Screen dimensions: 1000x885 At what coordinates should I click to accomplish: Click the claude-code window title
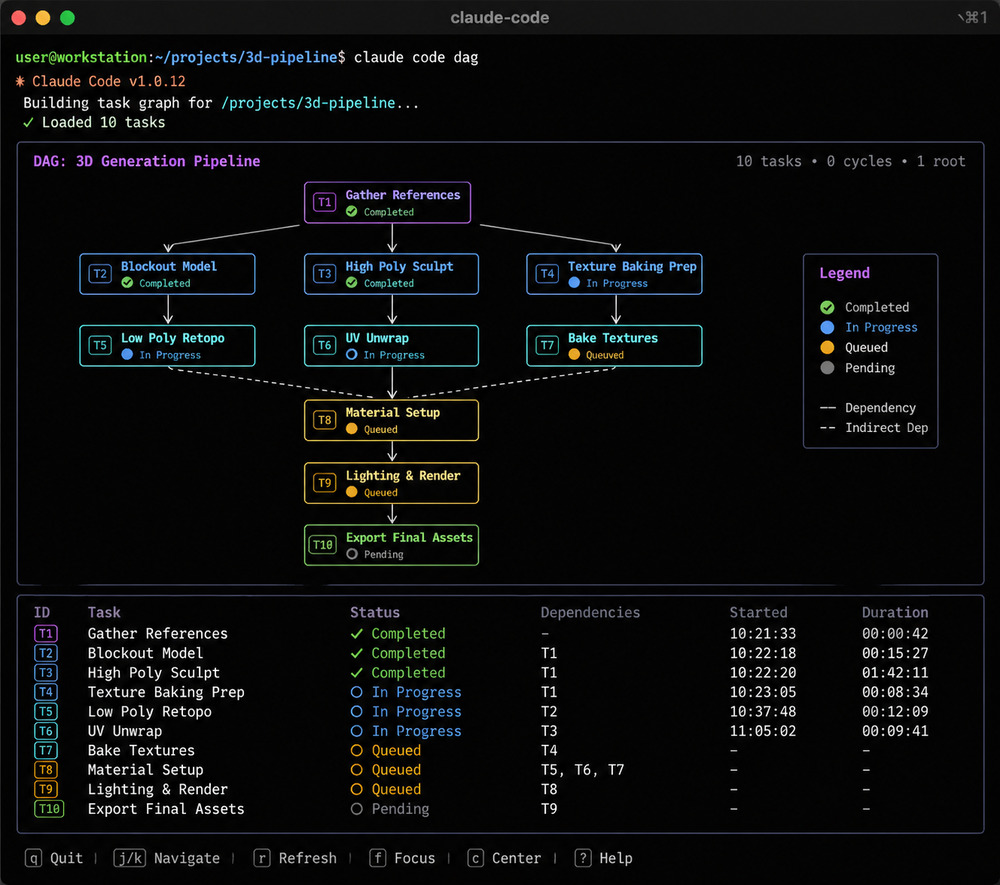tap(499, 17)
